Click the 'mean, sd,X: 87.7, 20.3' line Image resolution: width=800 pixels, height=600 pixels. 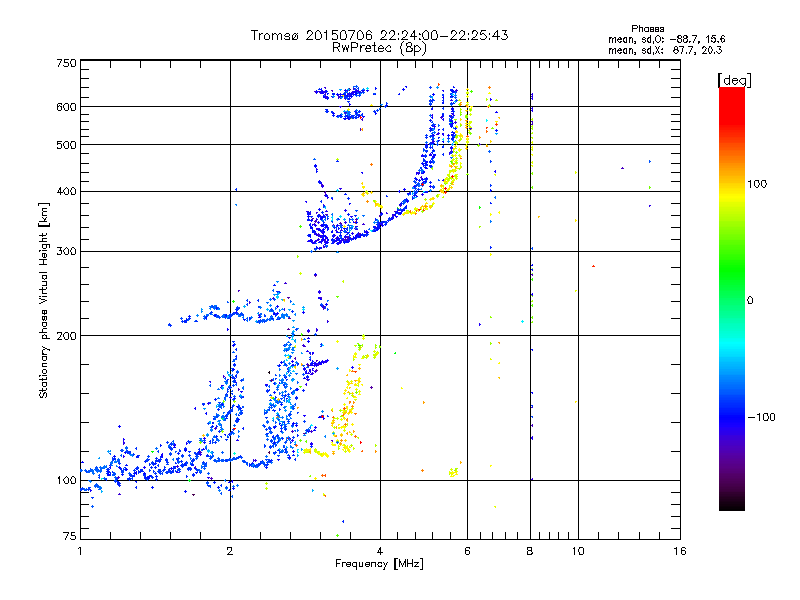(665, 50)
